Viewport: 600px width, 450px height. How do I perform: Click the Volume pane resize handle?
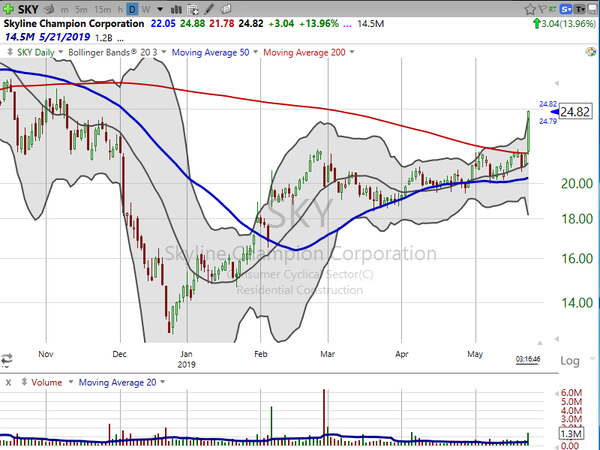(x=24, y=382)
